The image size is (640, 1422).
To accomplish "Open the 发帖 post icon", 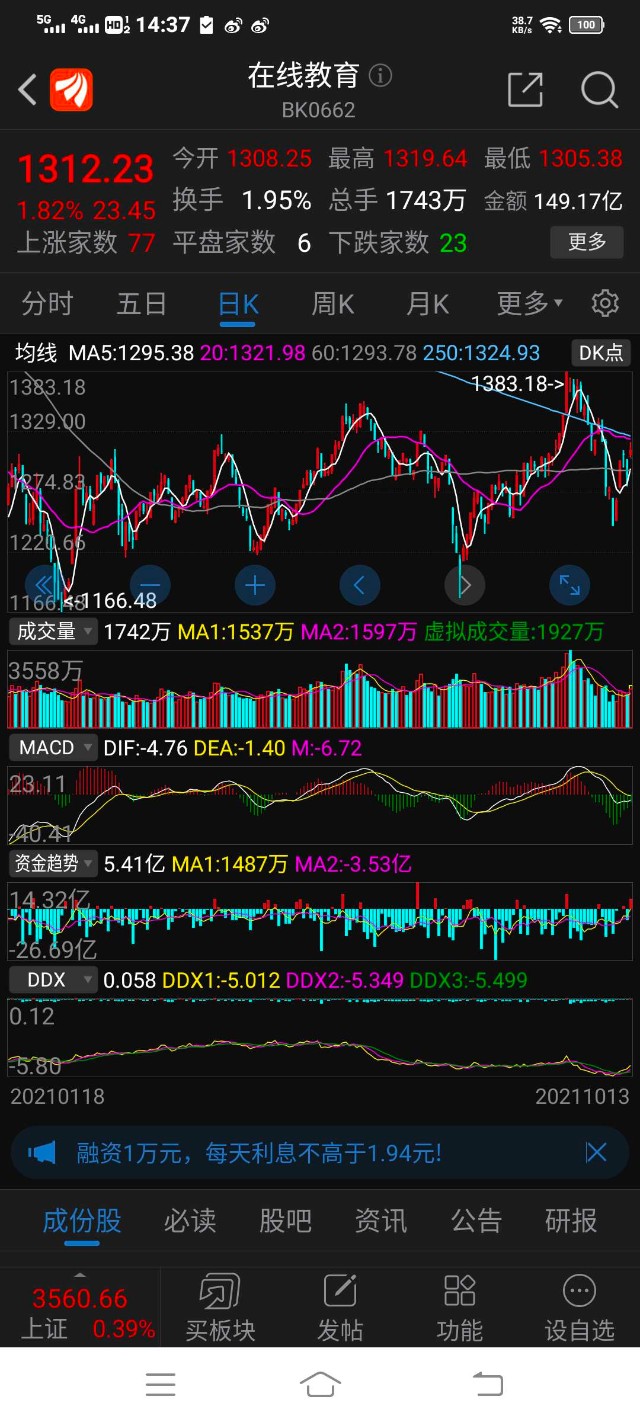I will click(x=340, y=1307).
